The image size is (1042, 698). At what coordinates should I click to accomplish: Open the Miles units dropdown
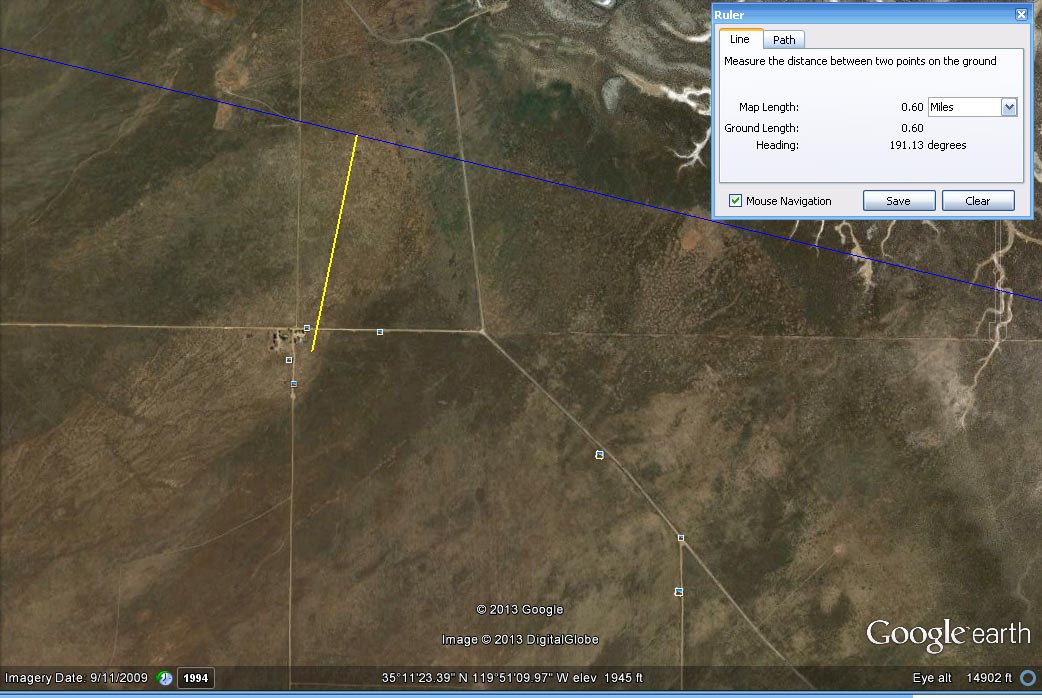1008,107
